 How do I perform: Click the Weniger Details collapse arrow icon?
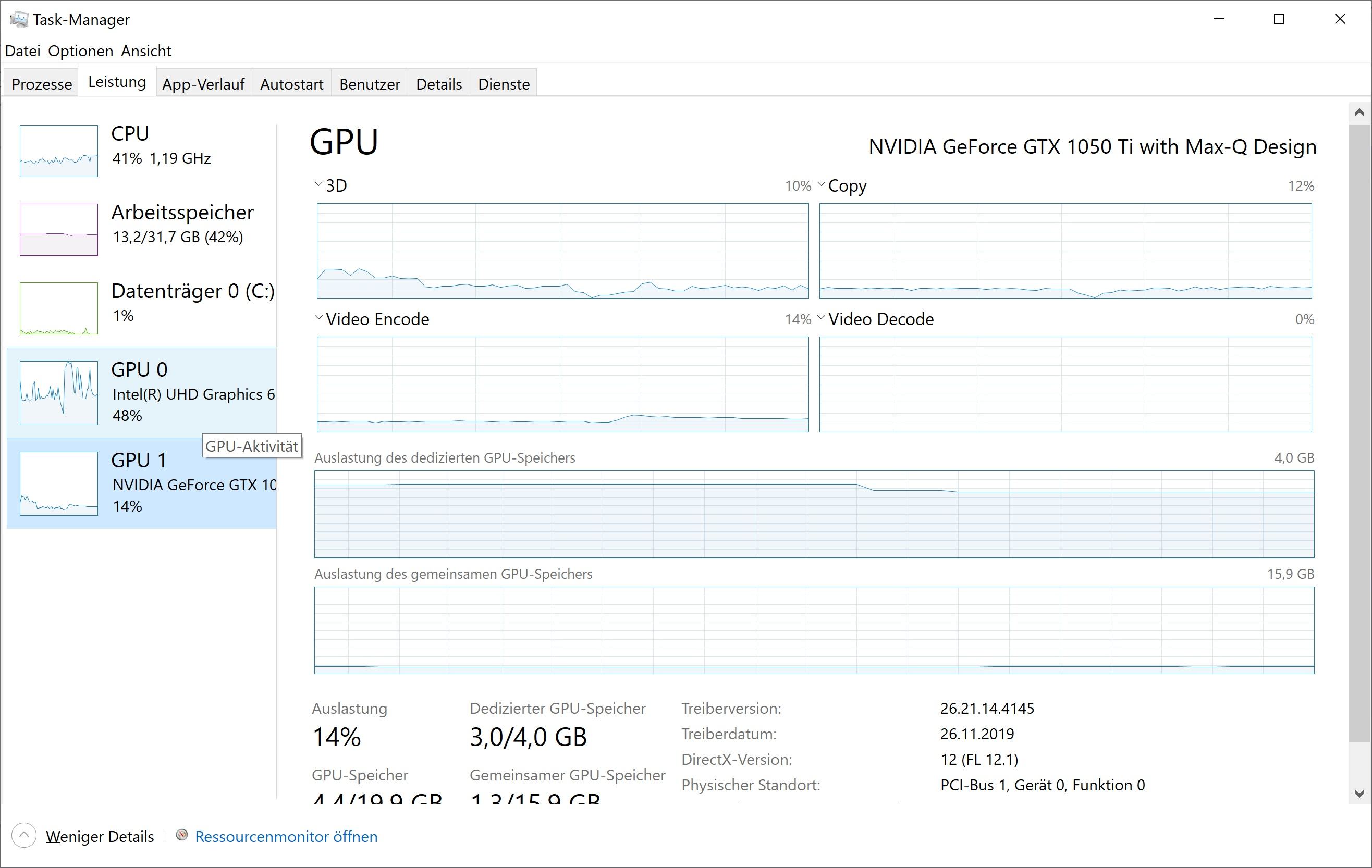[23, 836]
